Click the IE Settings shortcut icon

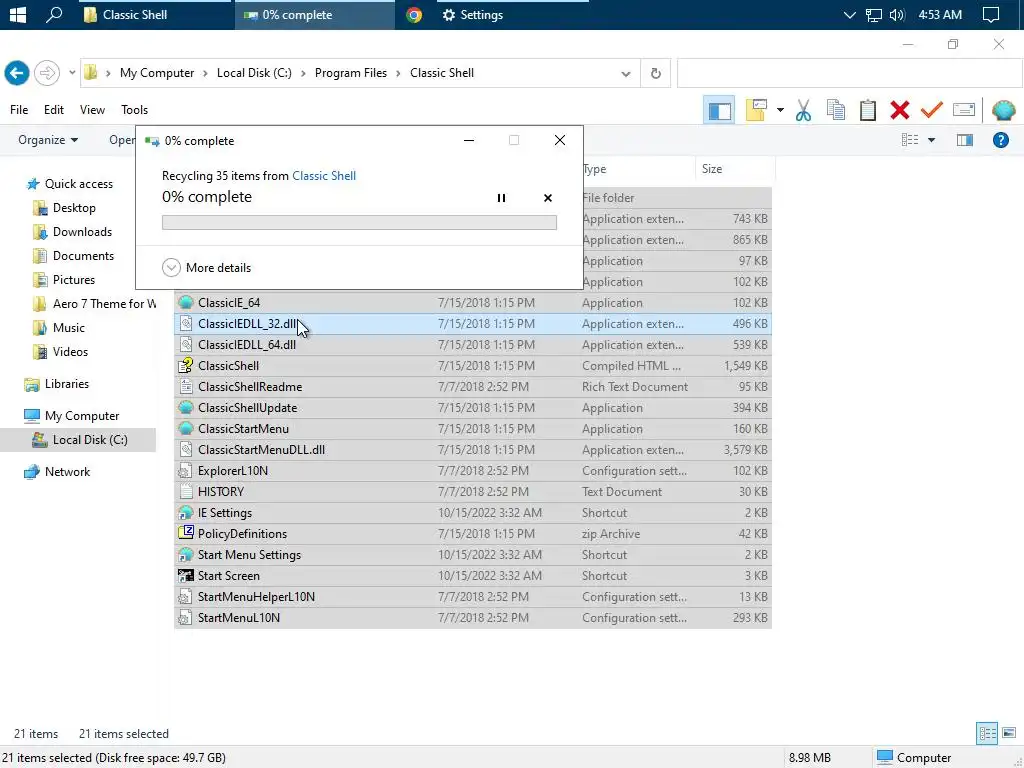pos(186,513)
